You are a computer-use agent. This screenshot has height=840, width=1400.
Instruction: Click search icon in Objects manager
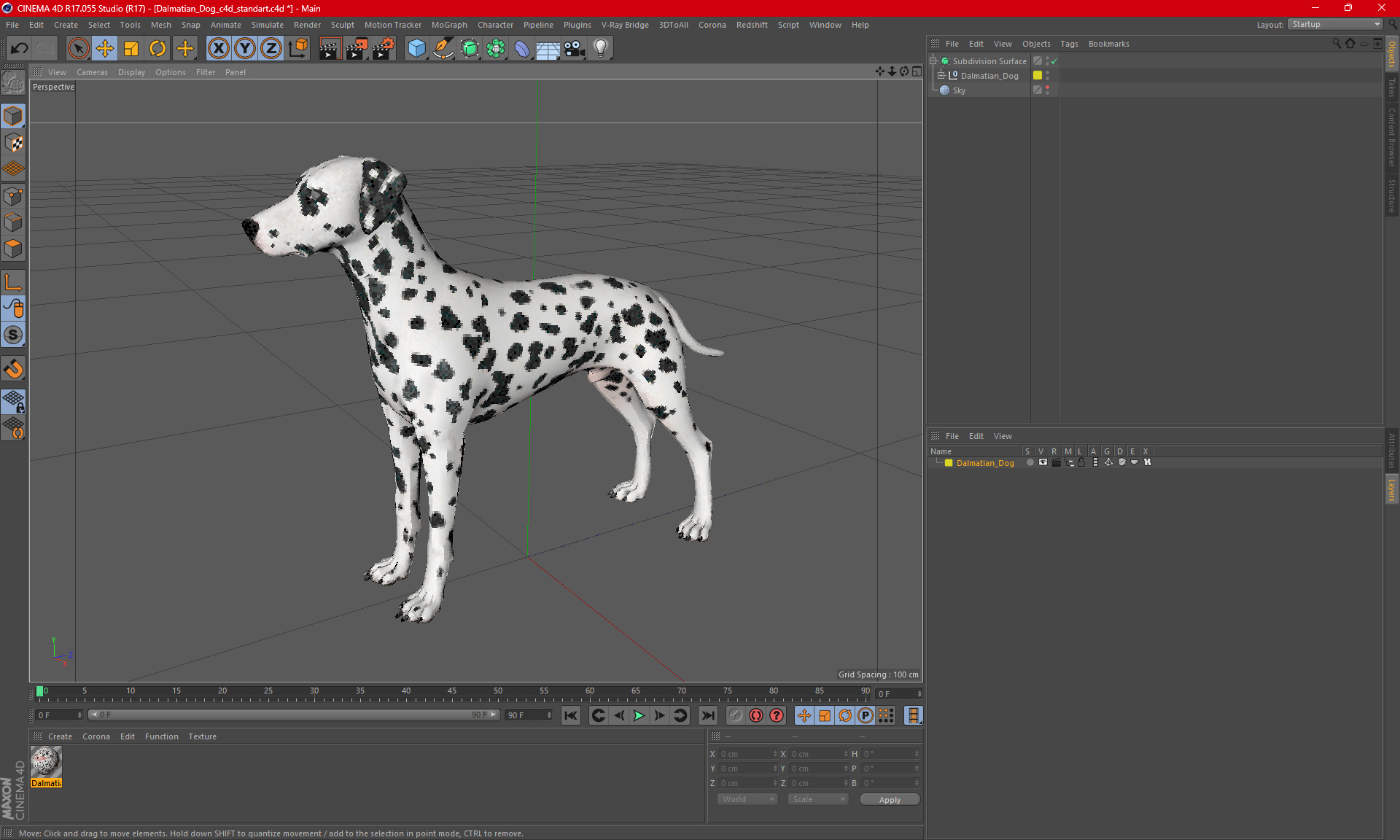tap(1336, 44)
